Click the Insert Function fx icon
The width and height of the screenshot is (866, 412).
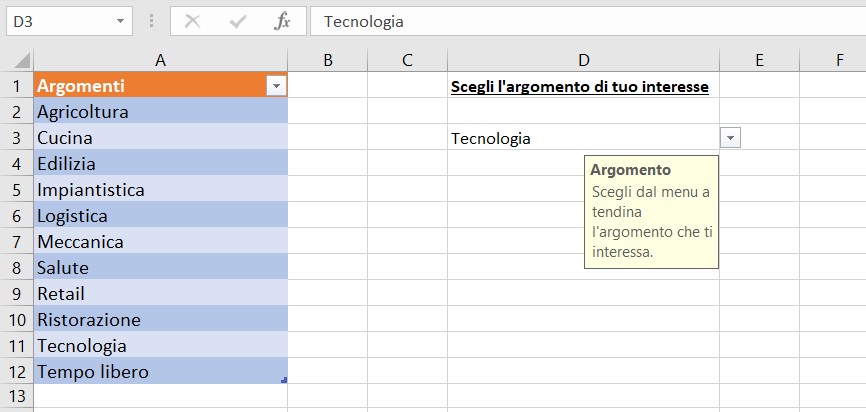click(283, 21)
